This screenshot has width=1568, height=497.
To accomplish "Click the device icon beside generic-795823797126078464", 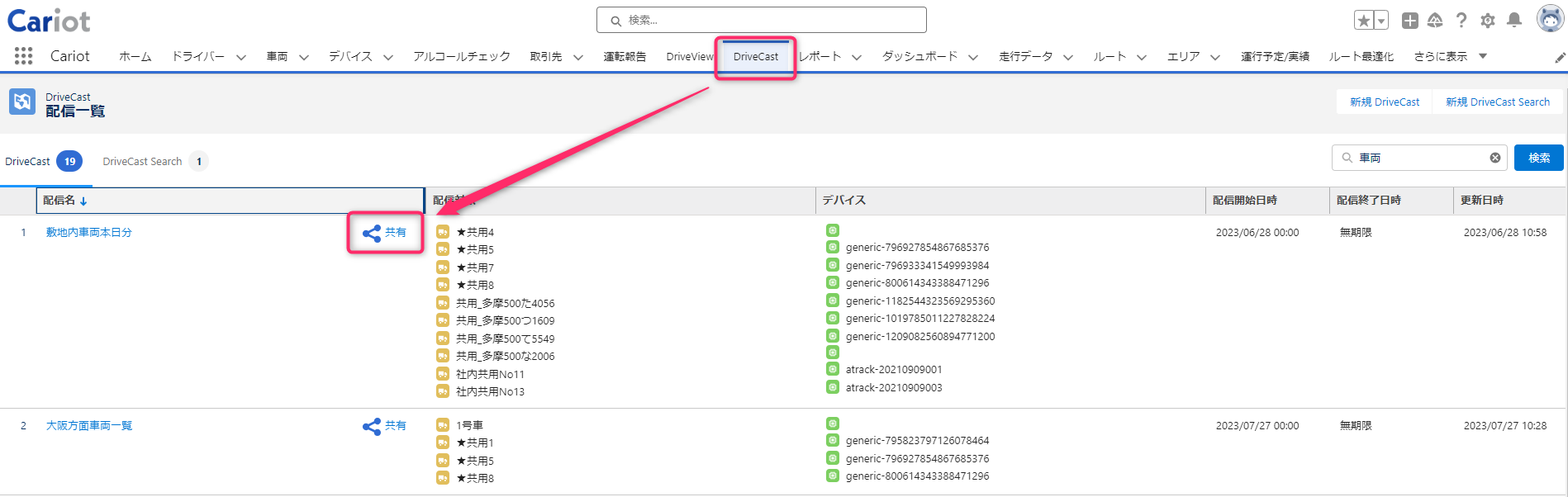I will click(x=833, y=440).
